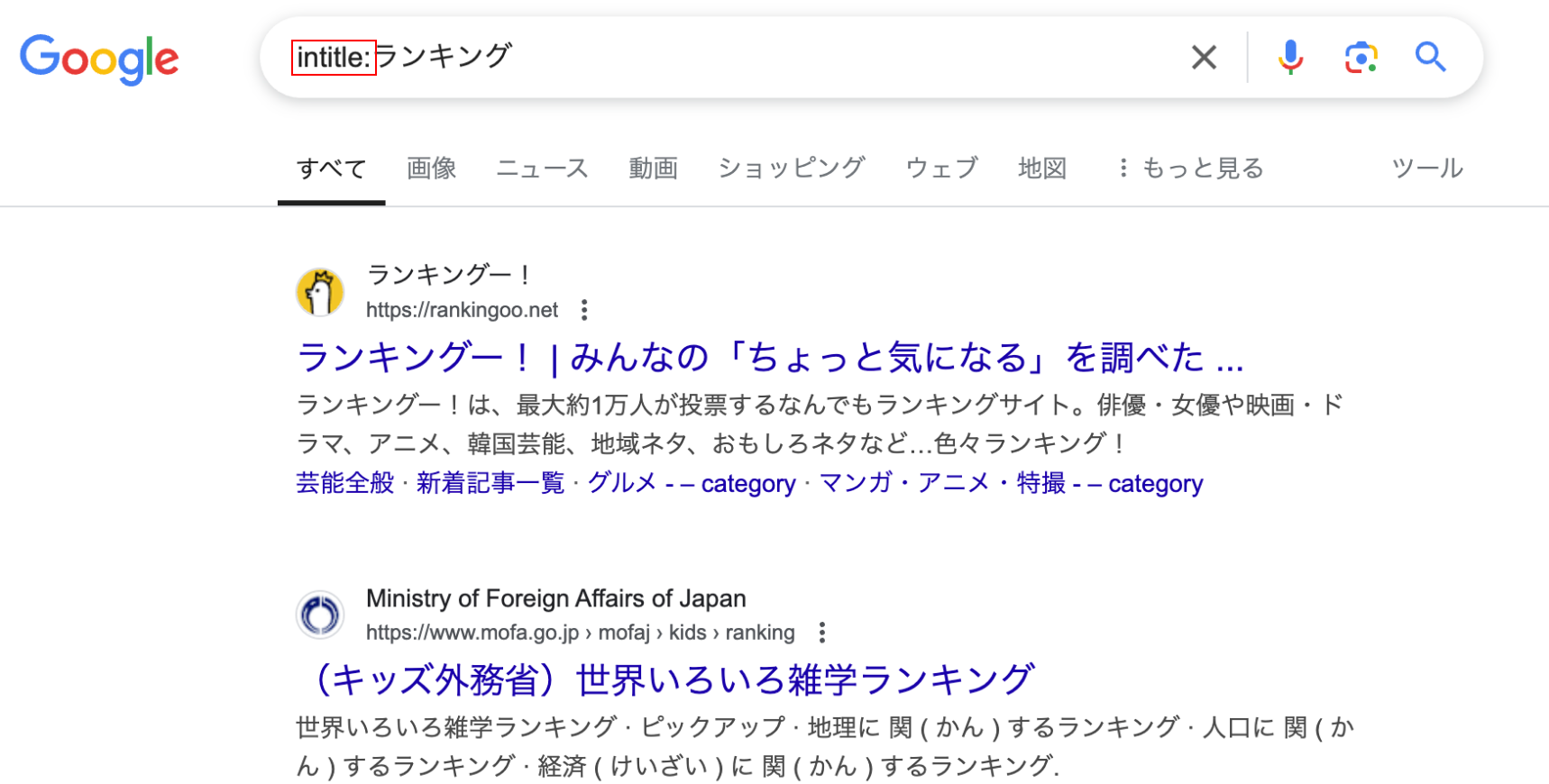Click the https://rankingoo.net URL text

[462, 310]
